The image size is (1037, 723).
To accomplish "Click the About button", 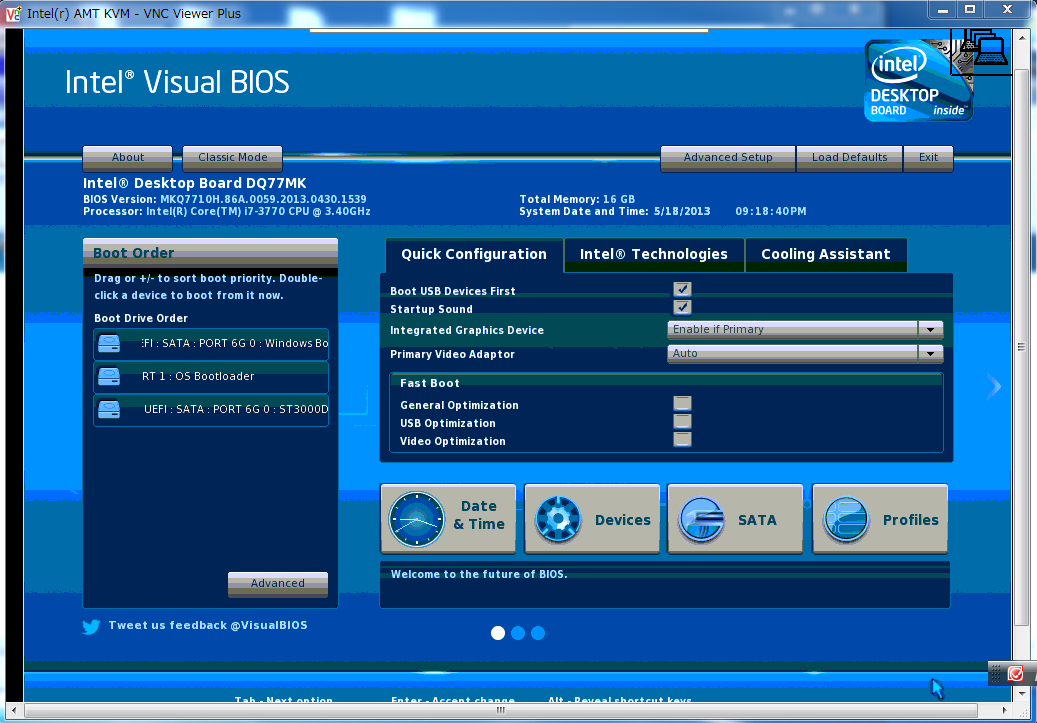I will (x=128, y=157).
